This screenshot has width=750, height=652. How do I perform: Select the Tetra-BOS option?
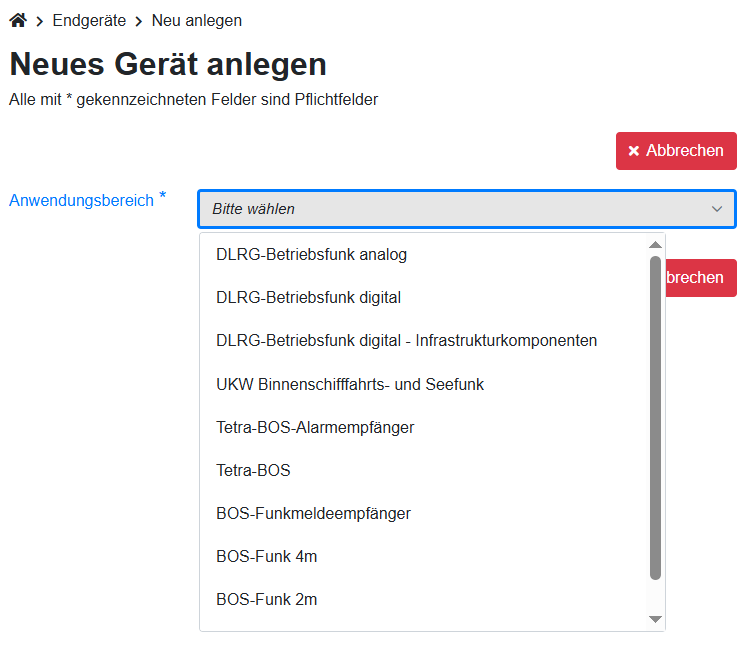click(x=424, y=470)
